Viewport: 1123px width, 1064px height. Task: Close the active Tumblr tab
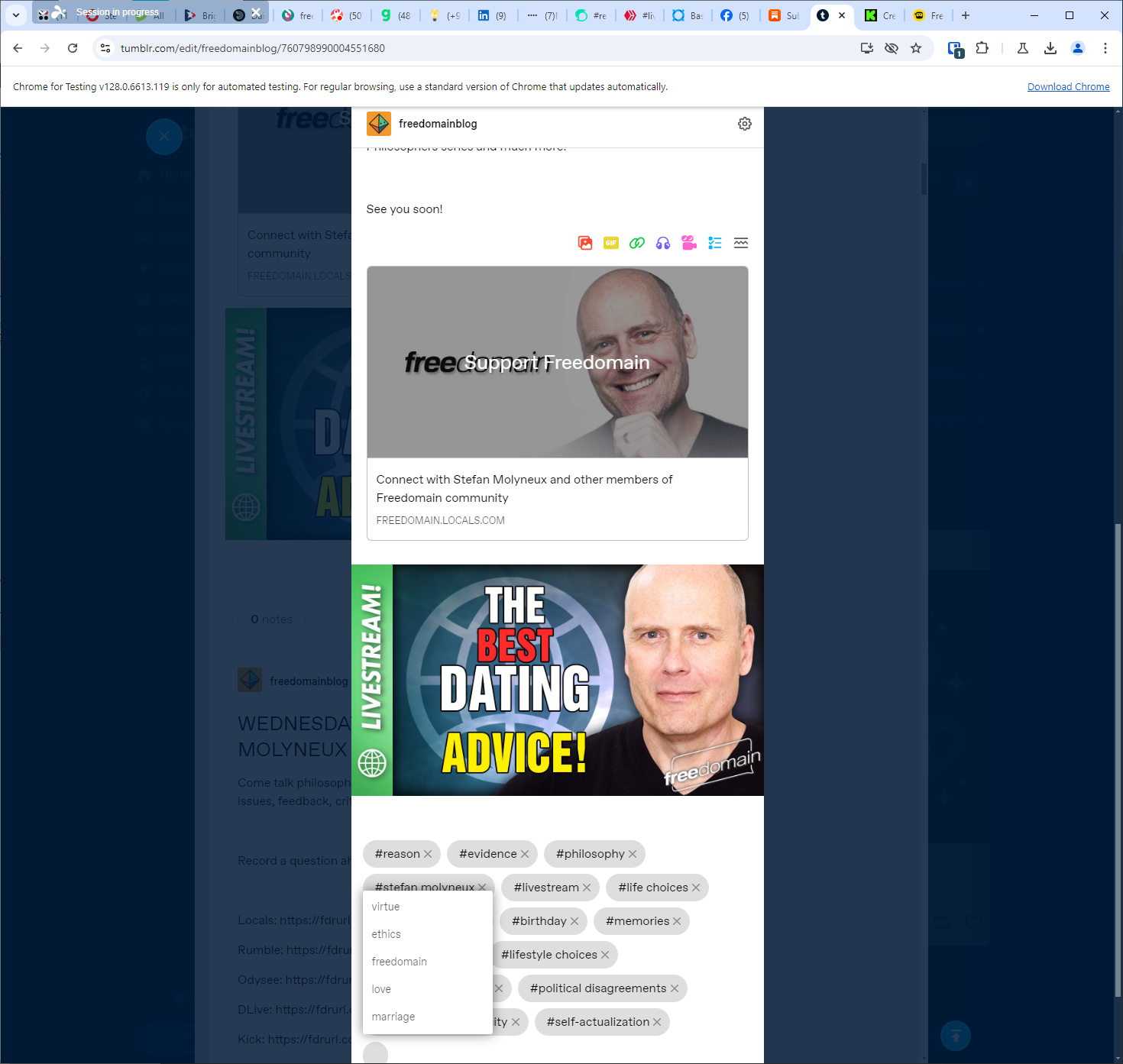pyautogui.click(x=842, y=15)
